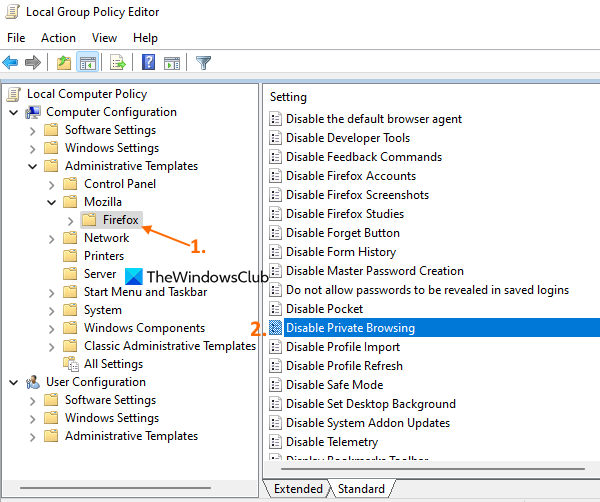
Task: Toggle Show/Hide Console Tree toolbar icon
Action: coord(88,62)
